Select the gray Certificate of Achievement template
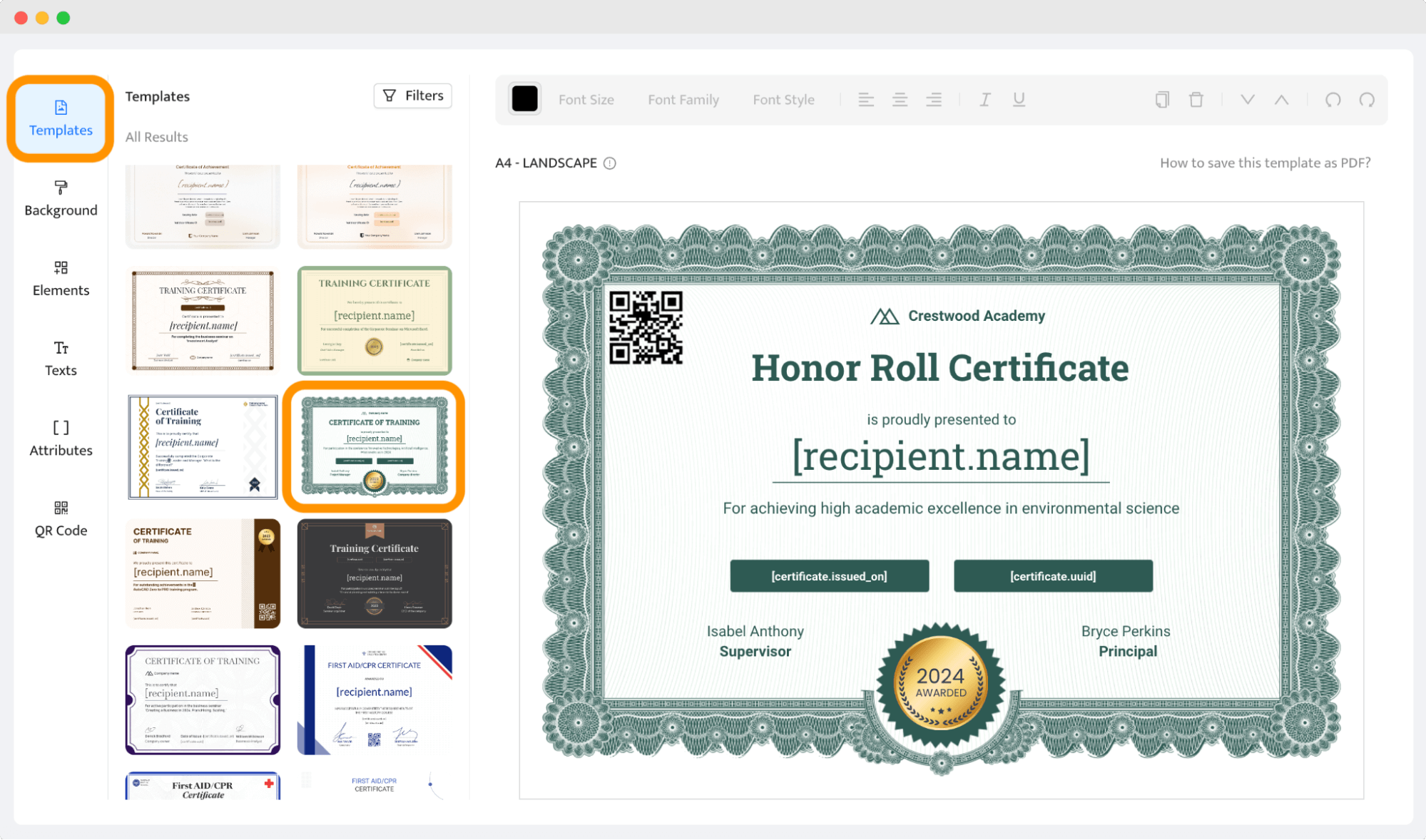This screenshot has width=1426, height=840. [203, 206]
